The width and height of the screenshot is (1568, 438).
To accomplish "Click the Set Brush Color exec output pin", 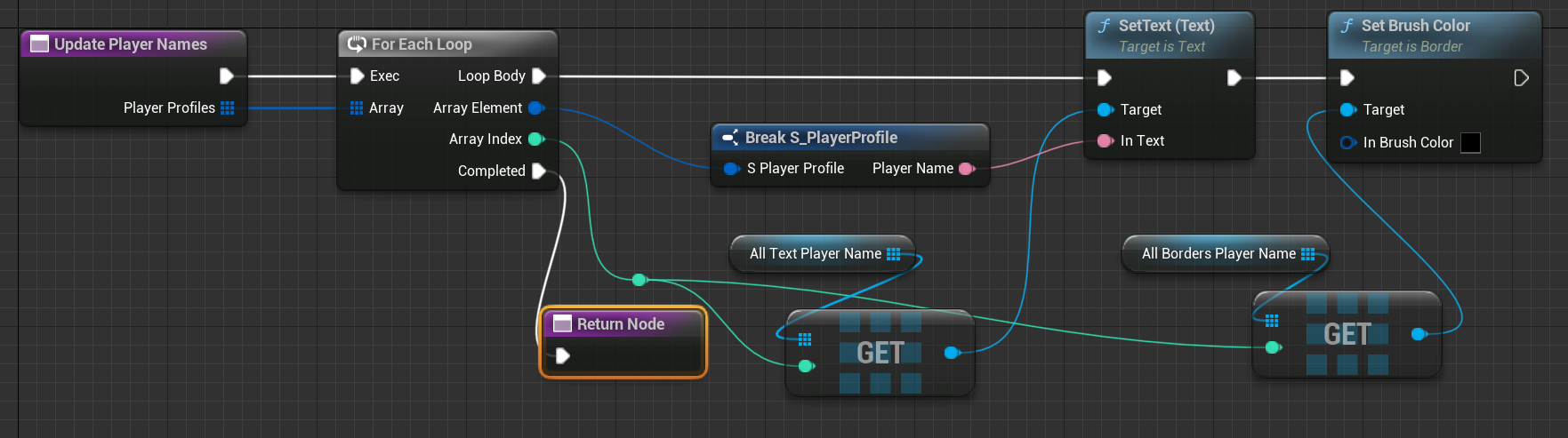I will (x=1521, y=78).
